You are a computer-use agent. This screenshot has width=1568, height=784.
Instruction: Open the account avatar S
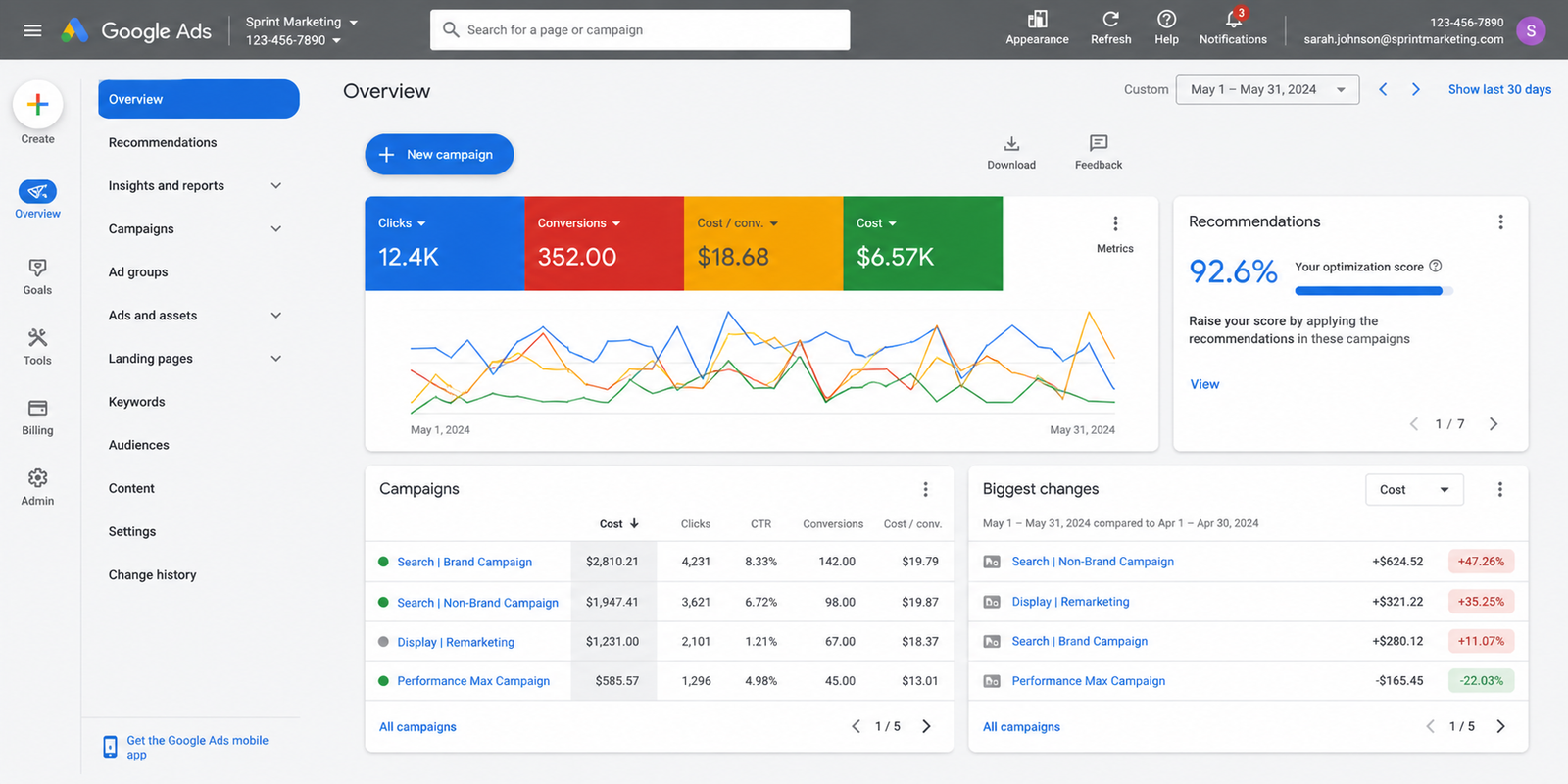coord(1531,30)
